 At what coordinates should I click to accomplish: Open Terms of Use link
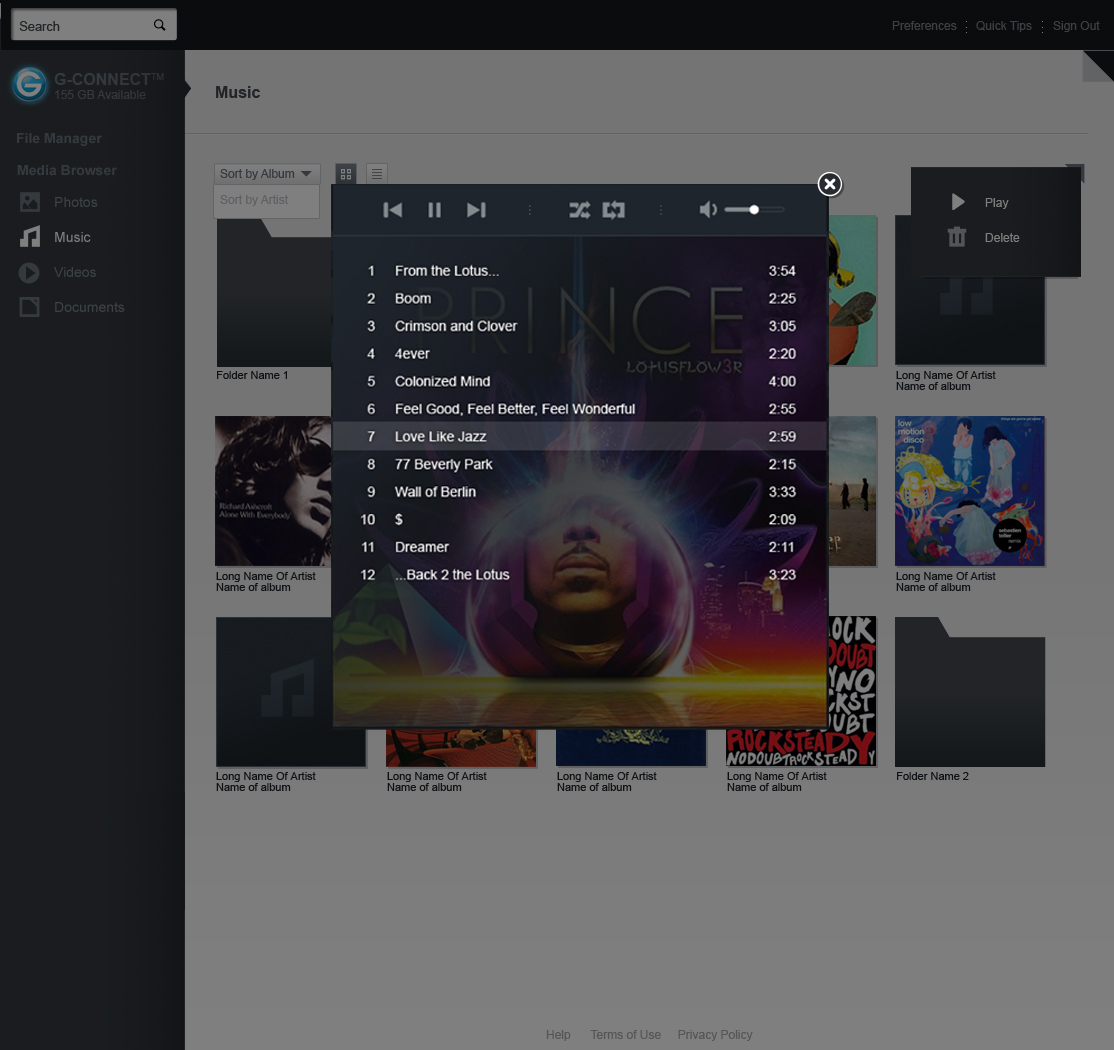click(x=625, y=1034)
